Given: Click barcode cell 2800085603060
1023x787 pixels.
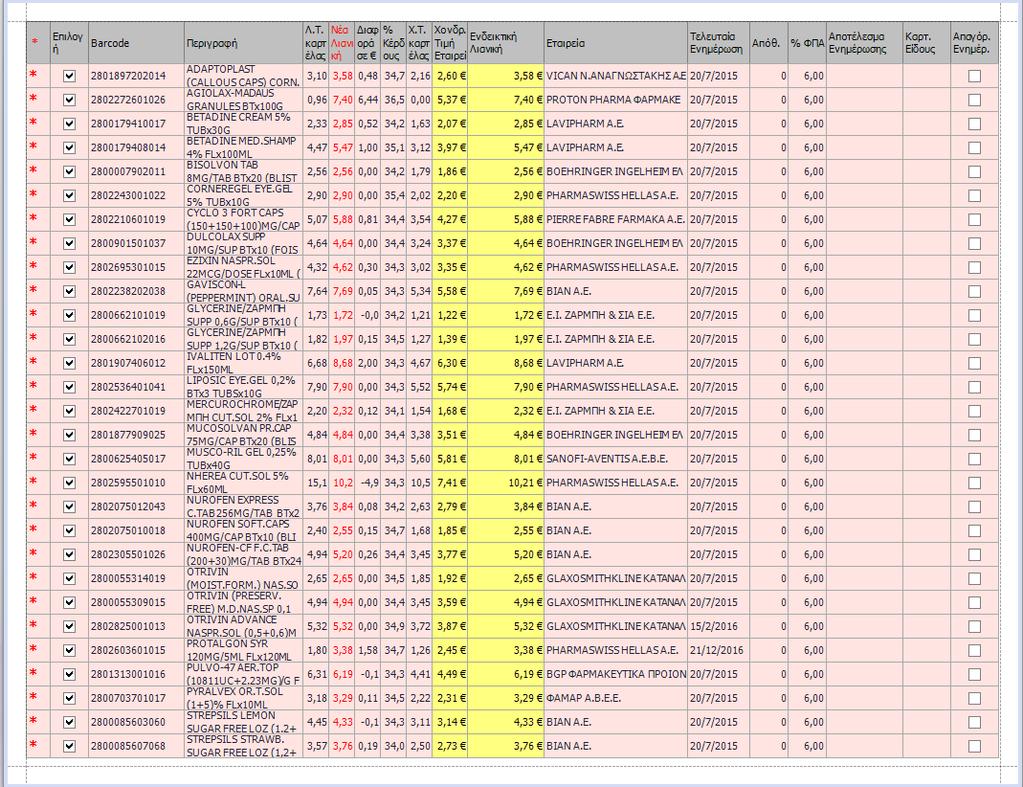Looking at the screenshot, I should coord(136,722).
